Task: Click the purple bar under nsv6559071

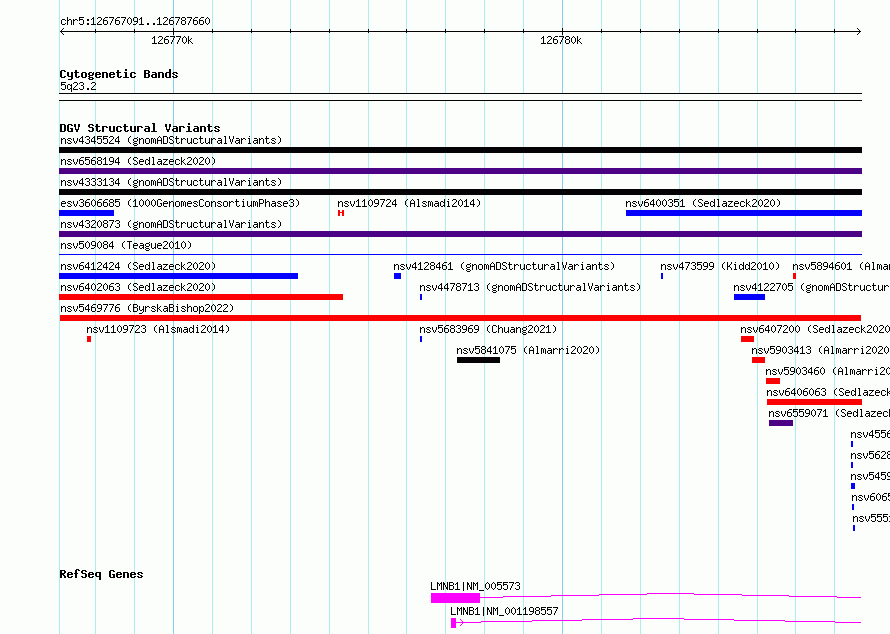Action: [781, 423]
